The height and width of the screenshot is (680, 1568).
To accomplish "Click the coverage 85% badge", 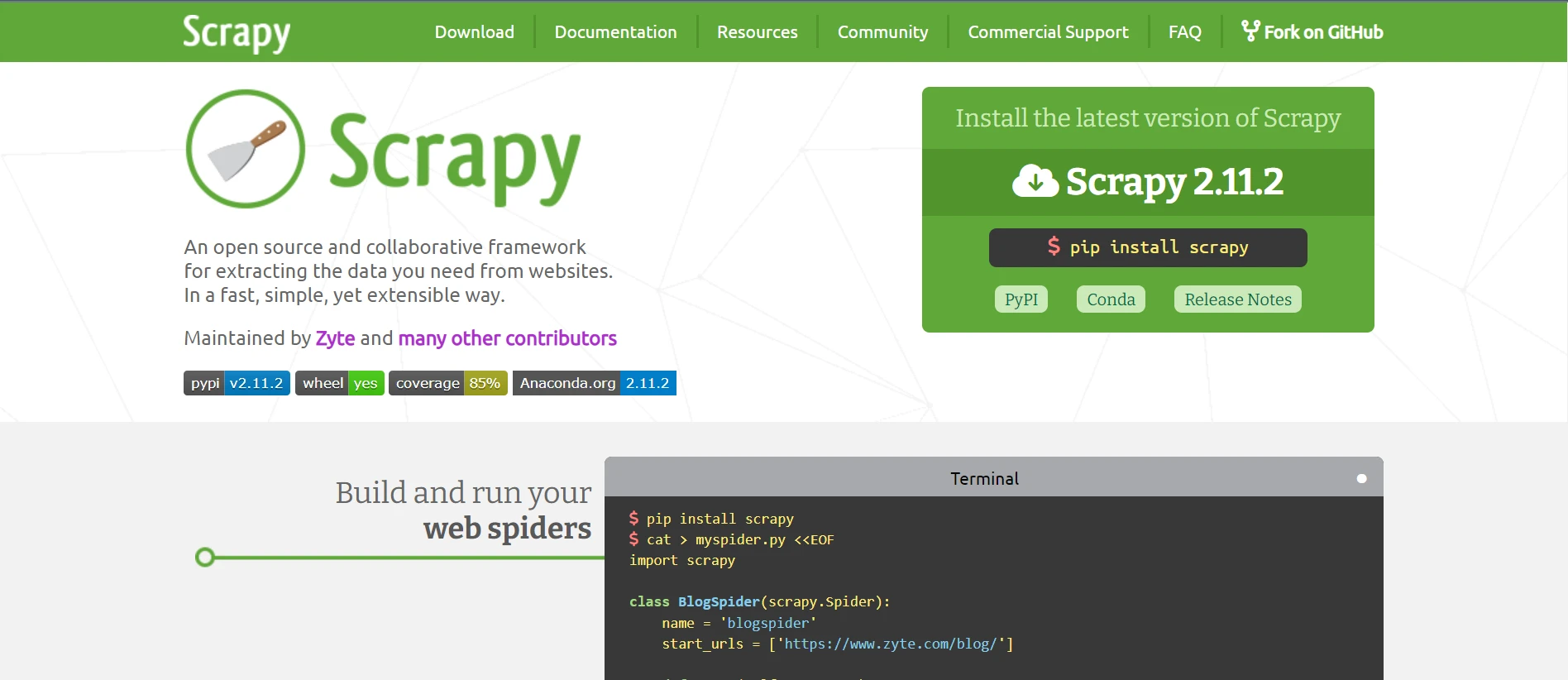I will [x=448, y=383].
